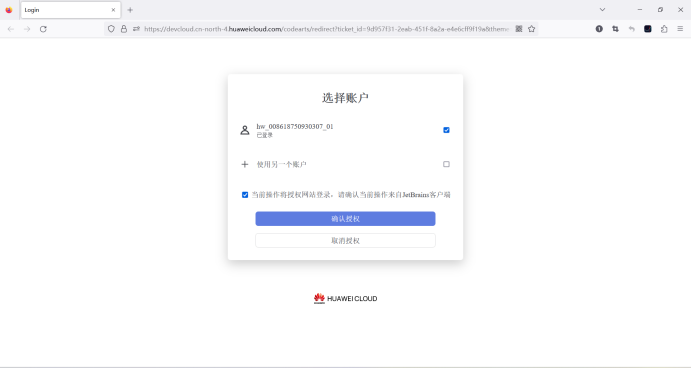Viewport: 692px width, 369px height.
Task: Bookmark this page with star icon
Action: pos(532,29)
